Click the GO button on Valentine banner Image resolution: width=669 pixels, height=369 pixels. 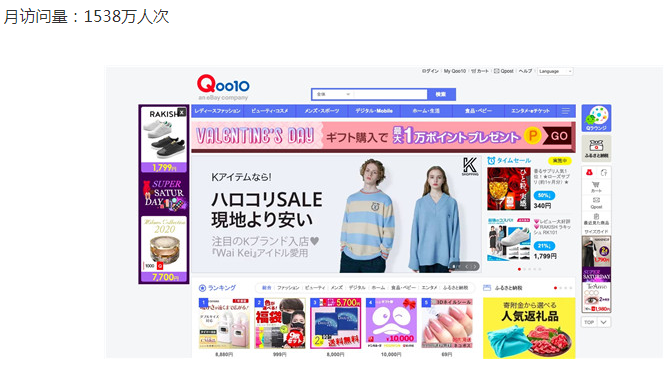558,136
